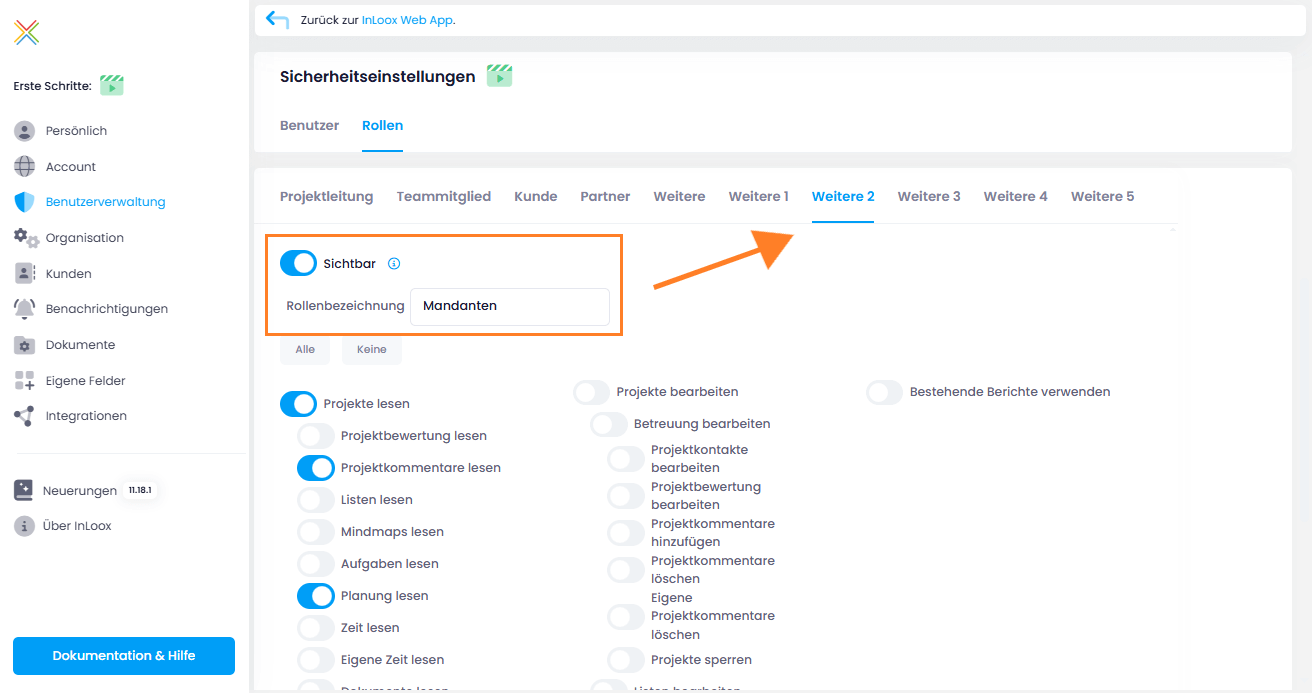1312x693 pixels.
Task: Open Benachrichtigungen in the sidebar
Action: (x=107, y=309)
